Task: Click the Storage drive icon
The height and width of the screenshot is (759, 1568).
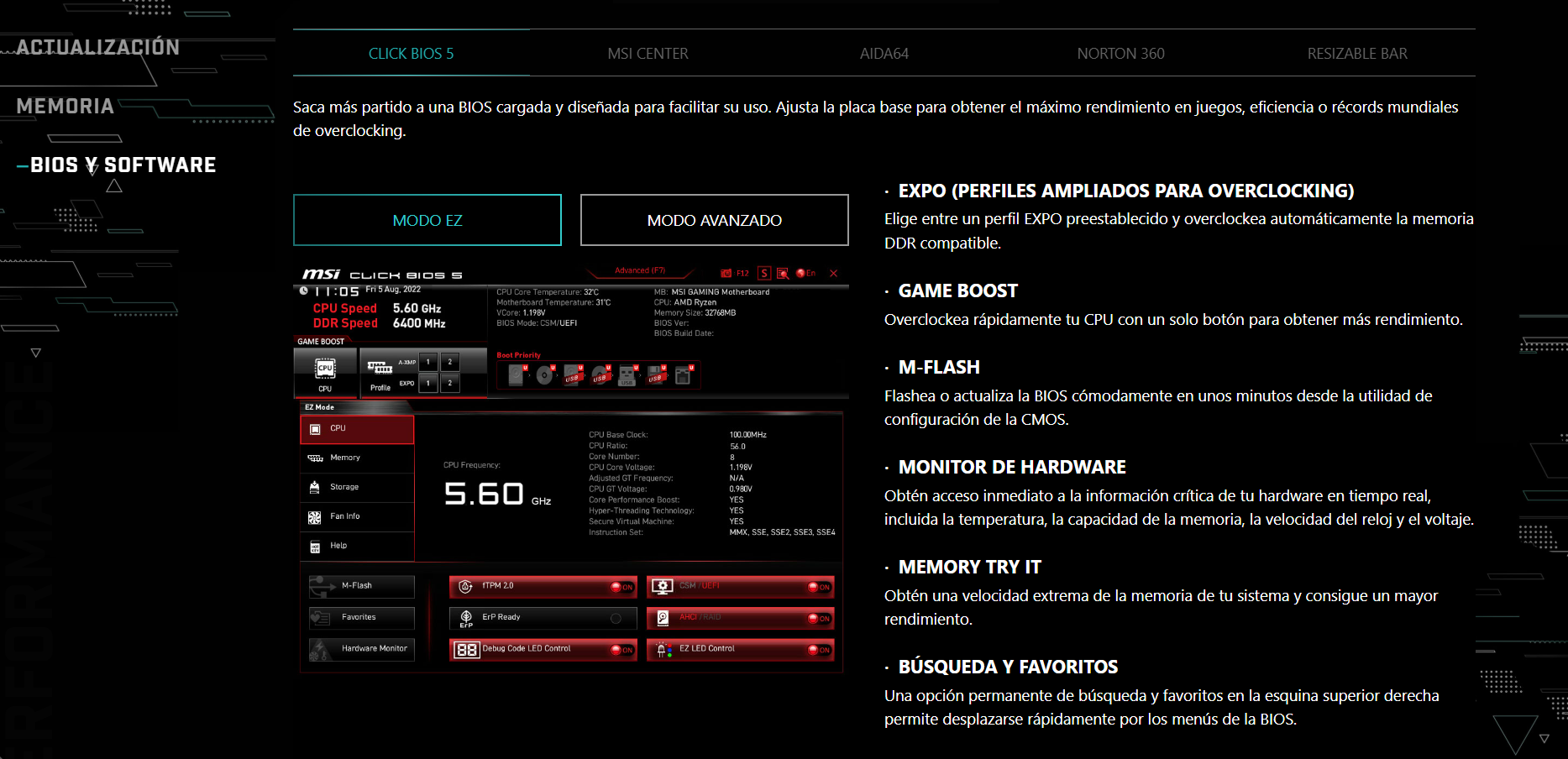Action: coord(315,488)
